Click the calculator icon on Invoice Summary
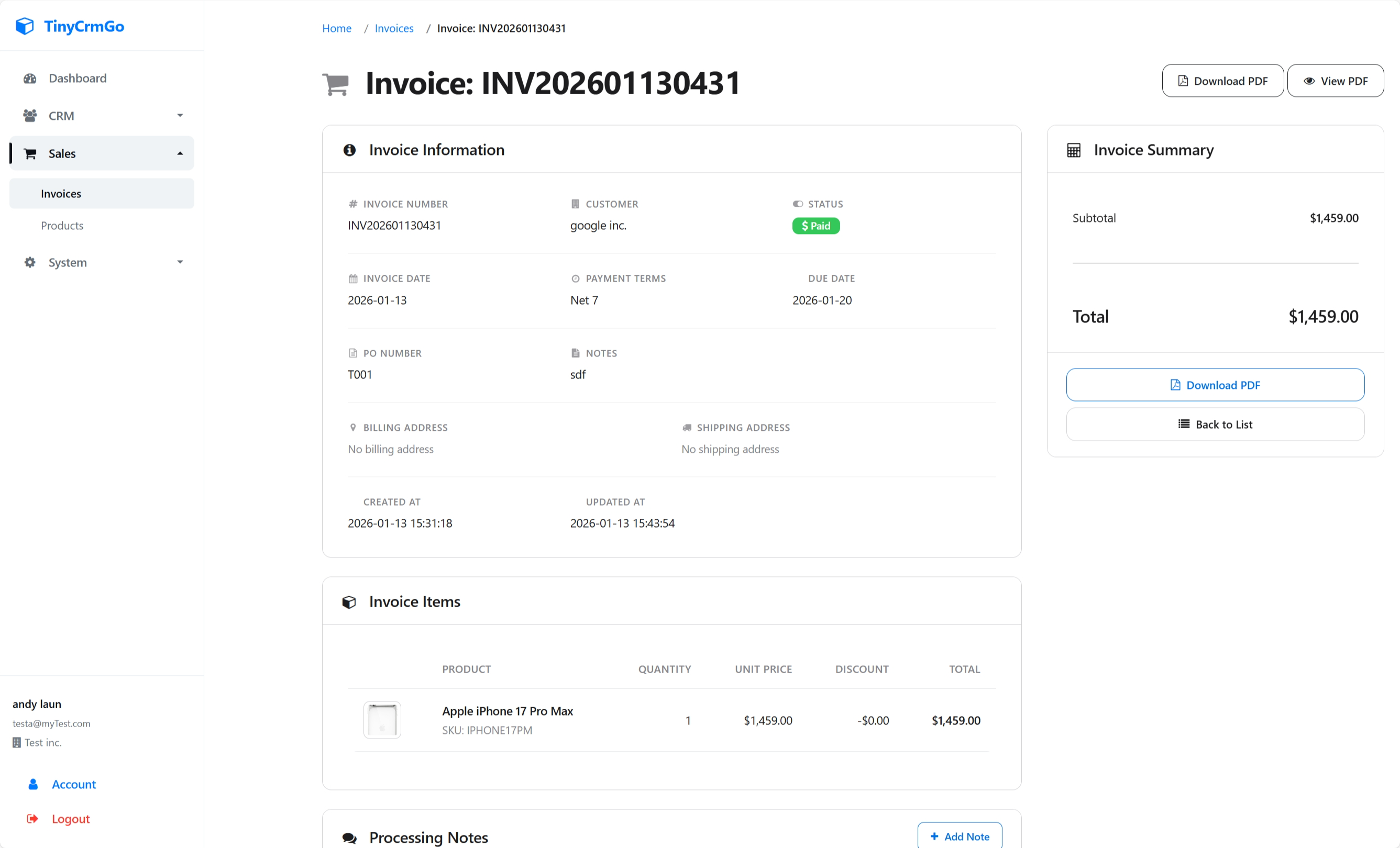1400x848 pixels. (1073, 149)
